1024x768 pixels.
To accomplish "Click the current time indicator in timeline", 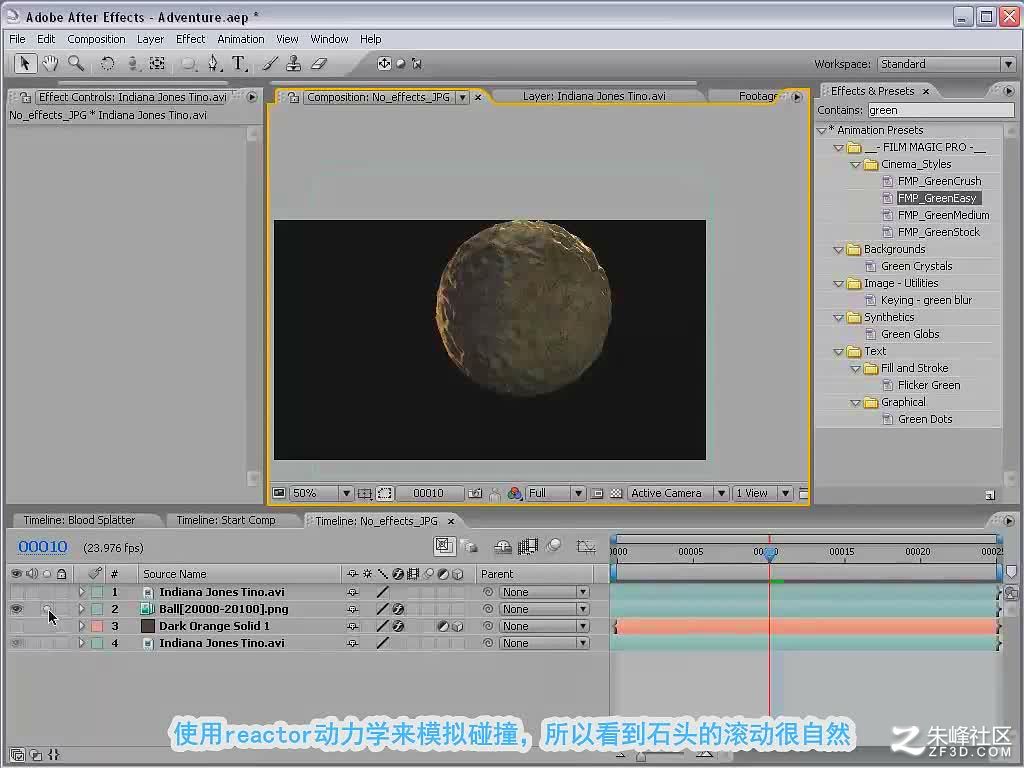I will (x=770, y=554).
